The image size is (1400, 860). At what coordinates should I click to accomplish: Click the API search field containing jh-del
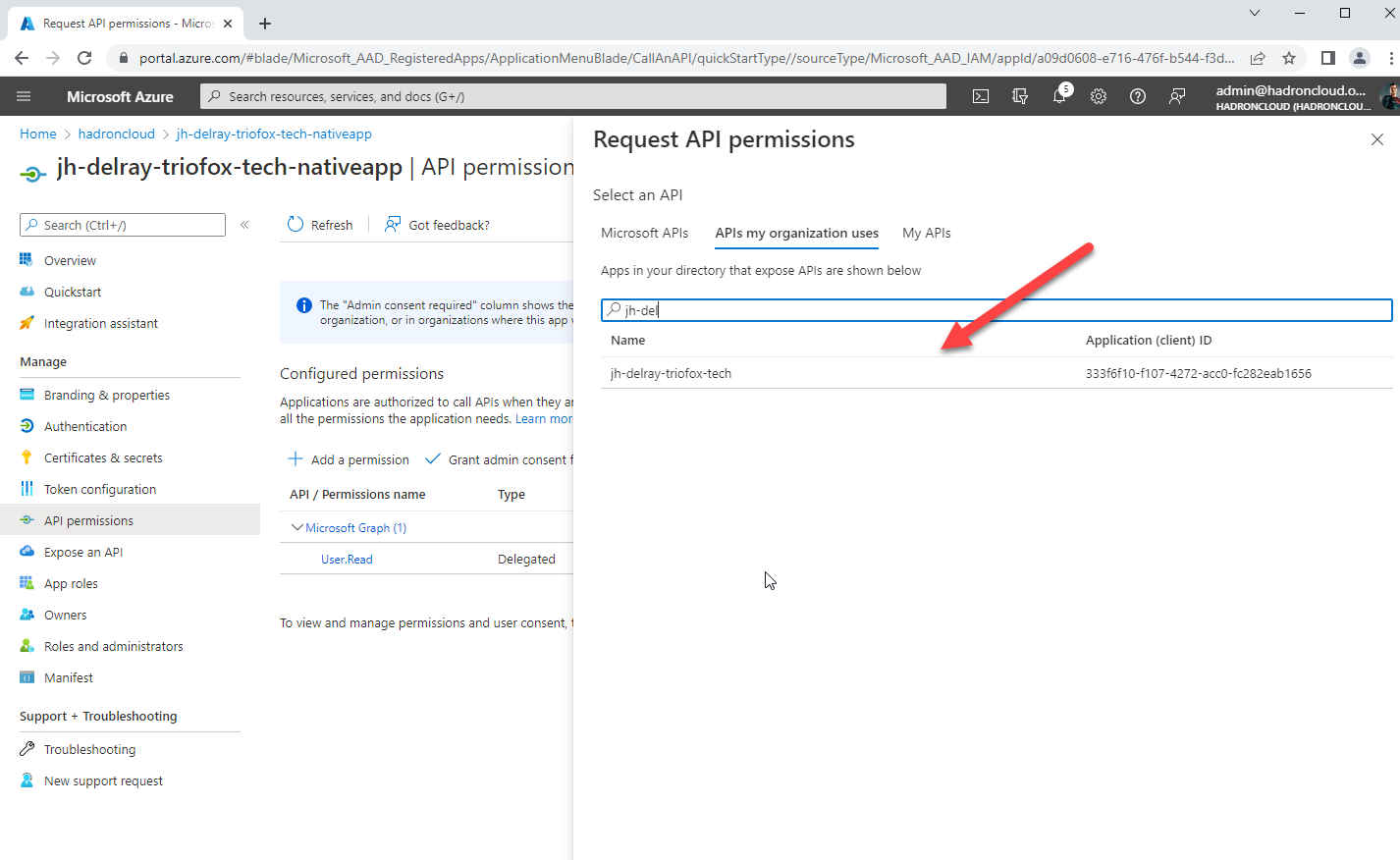point(996,310)
